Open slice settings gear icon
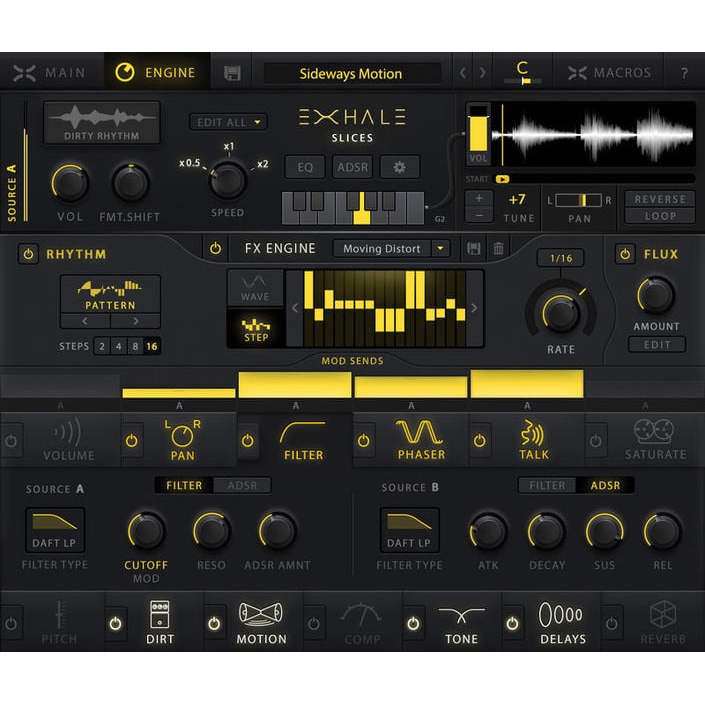Screen dimensions: 705x705 [x=399, y=167]
